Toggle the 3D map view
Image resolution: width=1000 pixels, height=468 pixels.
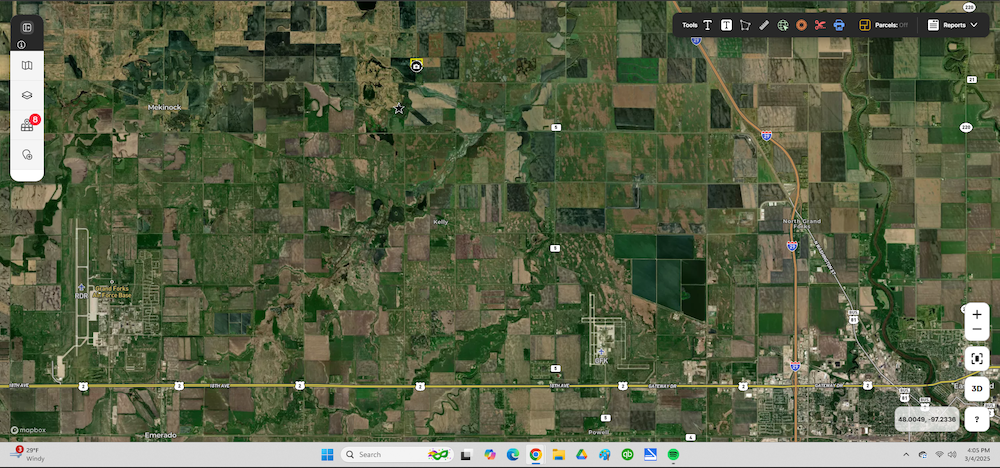coord(977,388)
